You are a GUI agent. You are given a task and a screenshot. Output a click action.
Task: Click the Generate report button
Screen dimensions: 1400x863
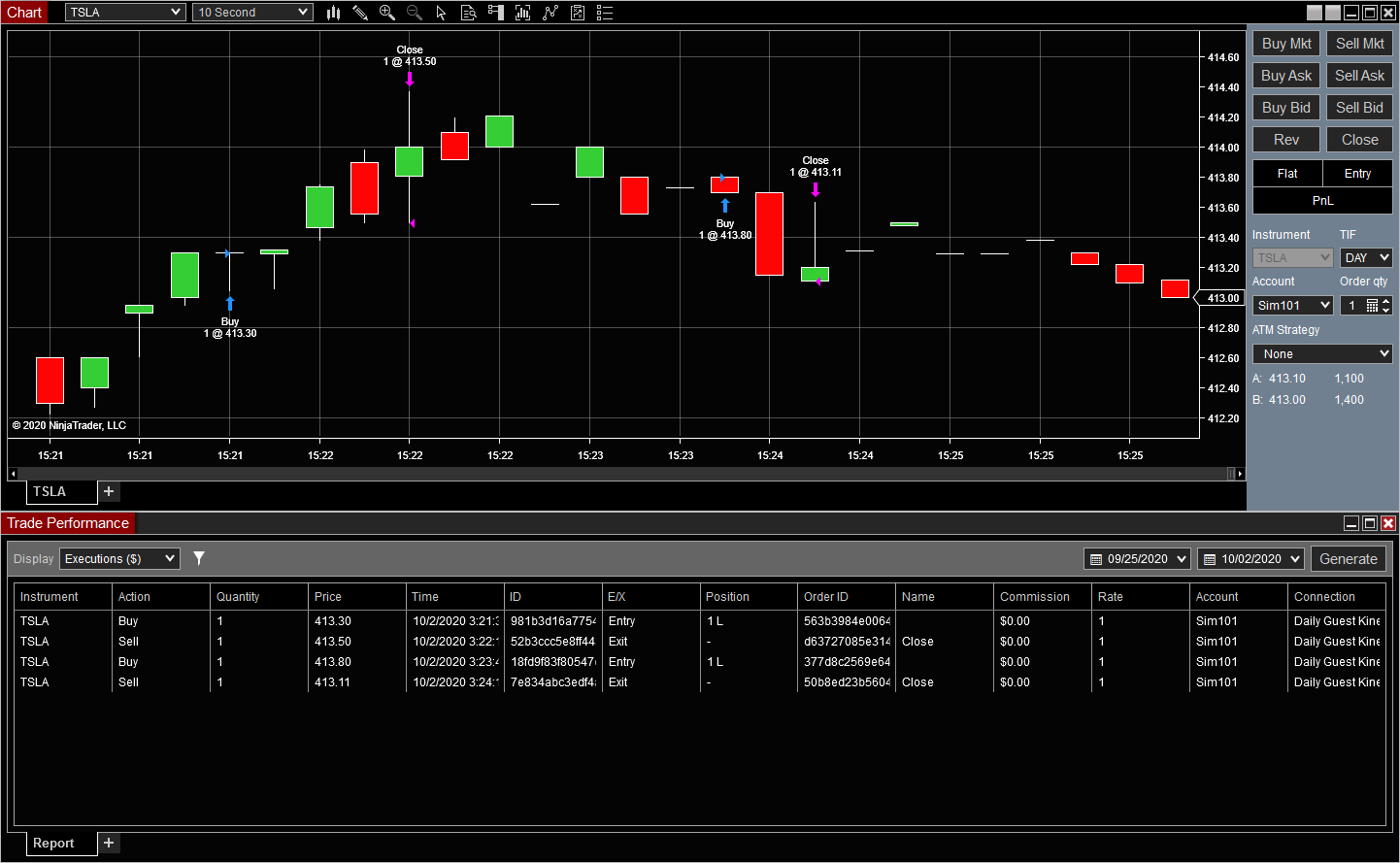pos(1349,558)
